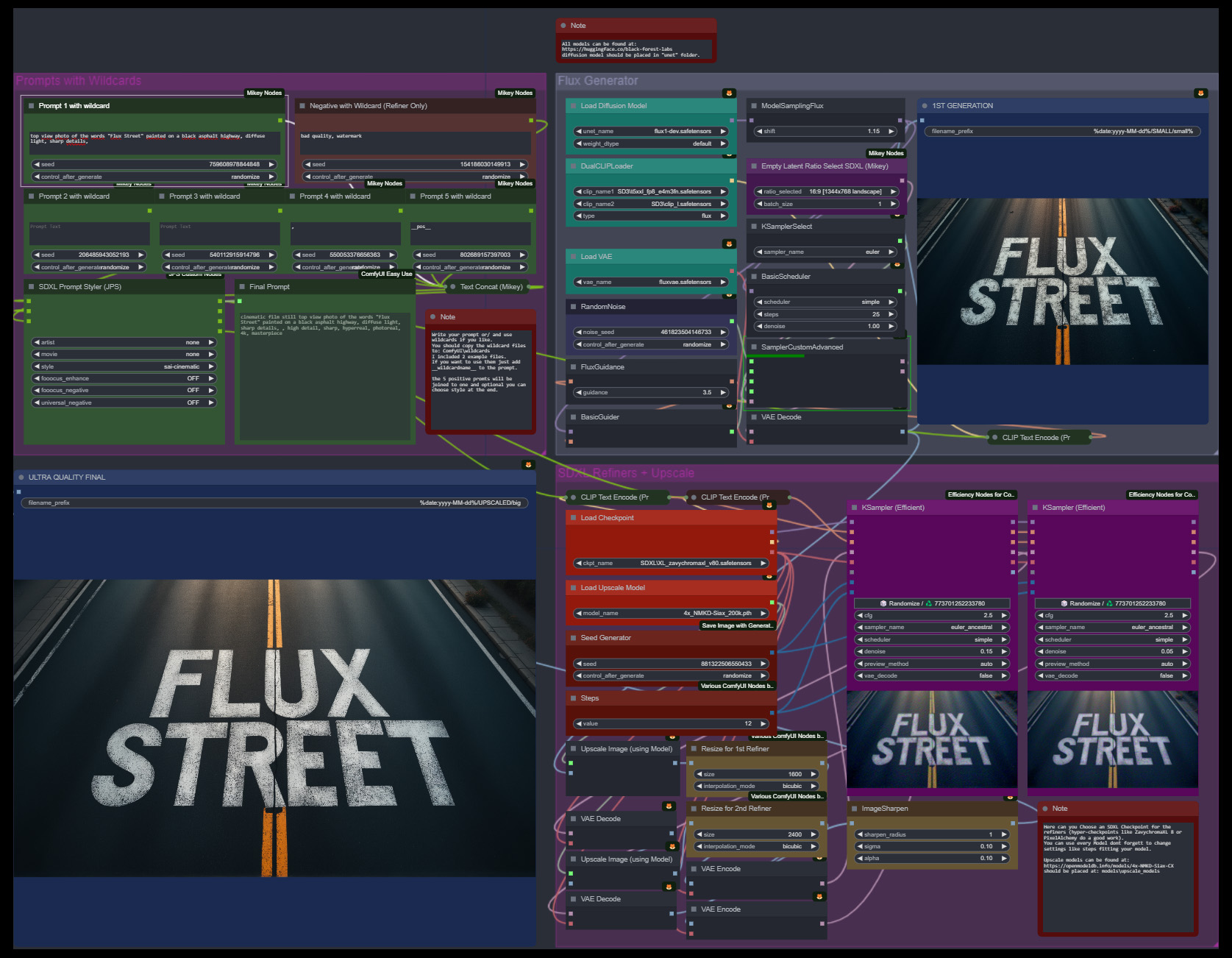Click title square of DualCLIPLoader node
1232x958 pixels.
click(573, 166)
